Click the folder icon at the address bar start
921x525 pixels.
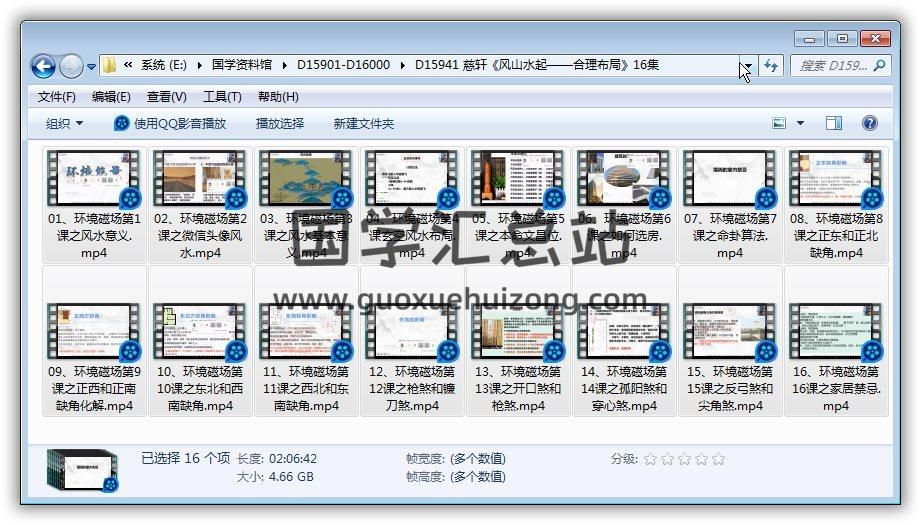[x=110, y=66]
